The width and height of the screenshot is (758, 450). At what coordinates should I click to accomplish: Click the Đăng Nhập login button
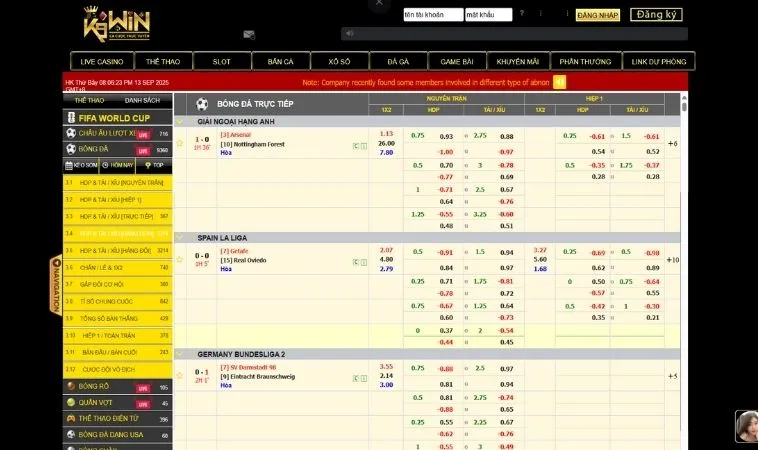(x=598, y=15)
